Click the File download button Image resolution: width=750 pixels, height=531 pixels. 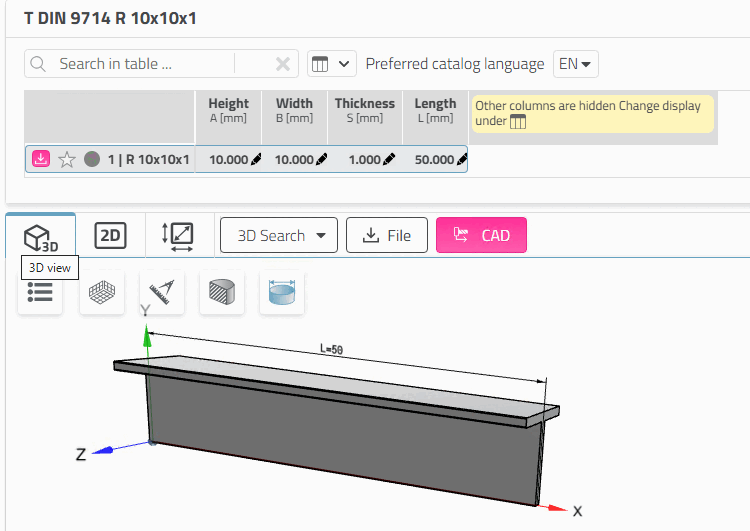tap(386, 235)
